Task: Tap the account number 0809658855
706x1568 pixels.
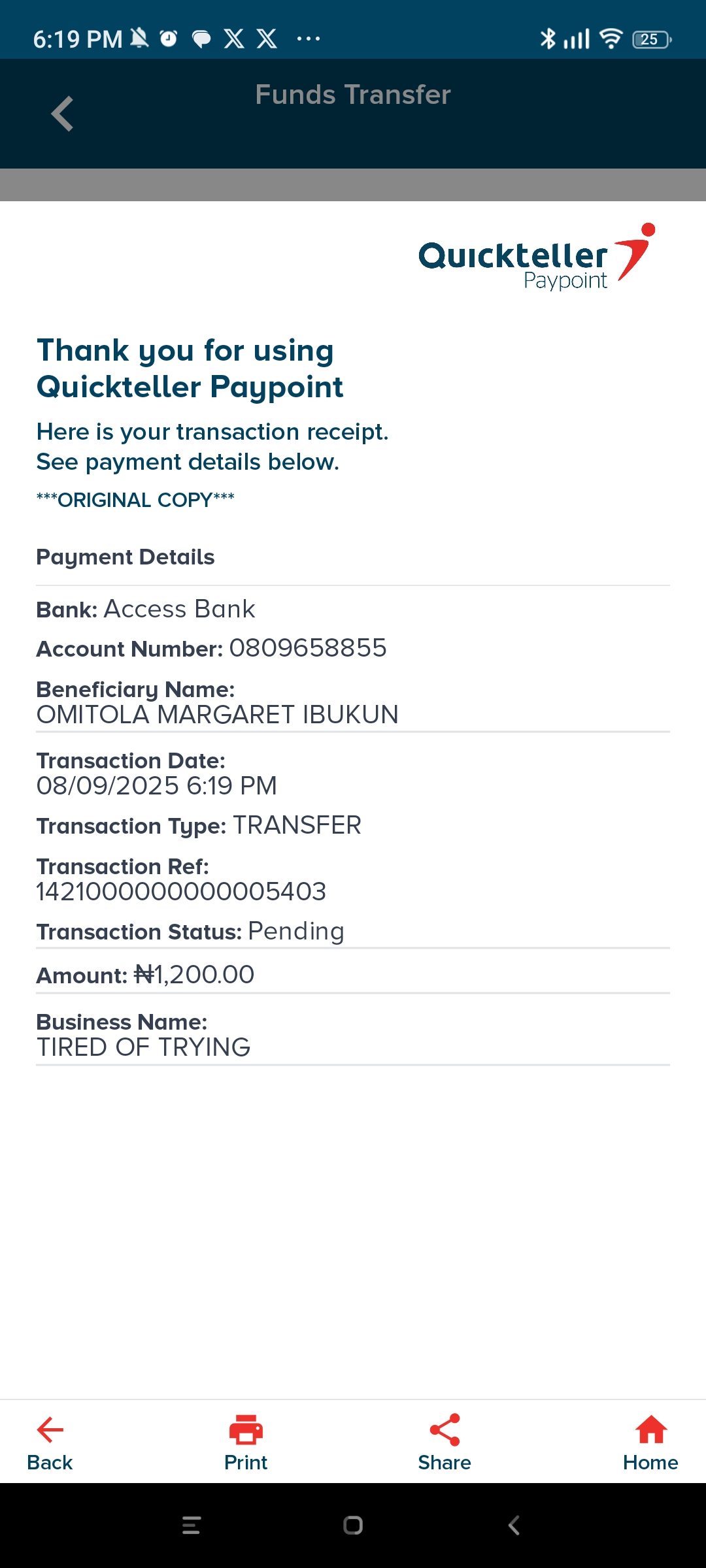Action: tap(308, 648)
